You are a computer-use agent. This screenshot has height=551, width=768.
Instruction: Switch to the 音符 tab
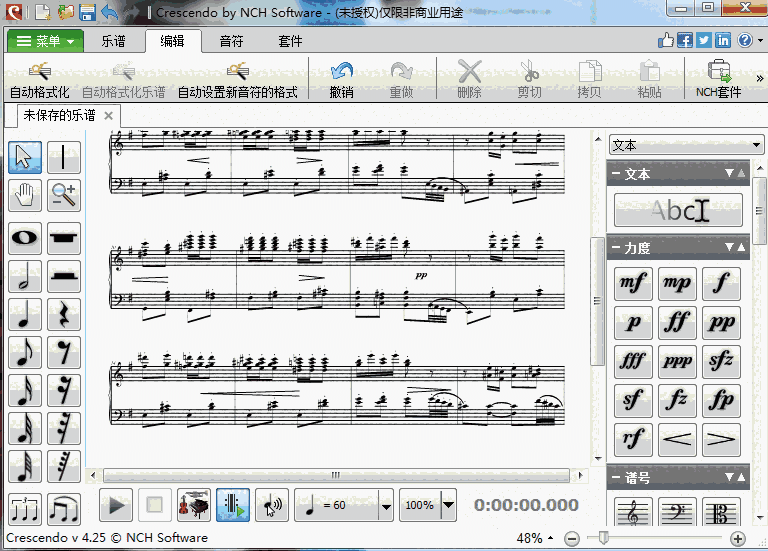click(231, 41)
